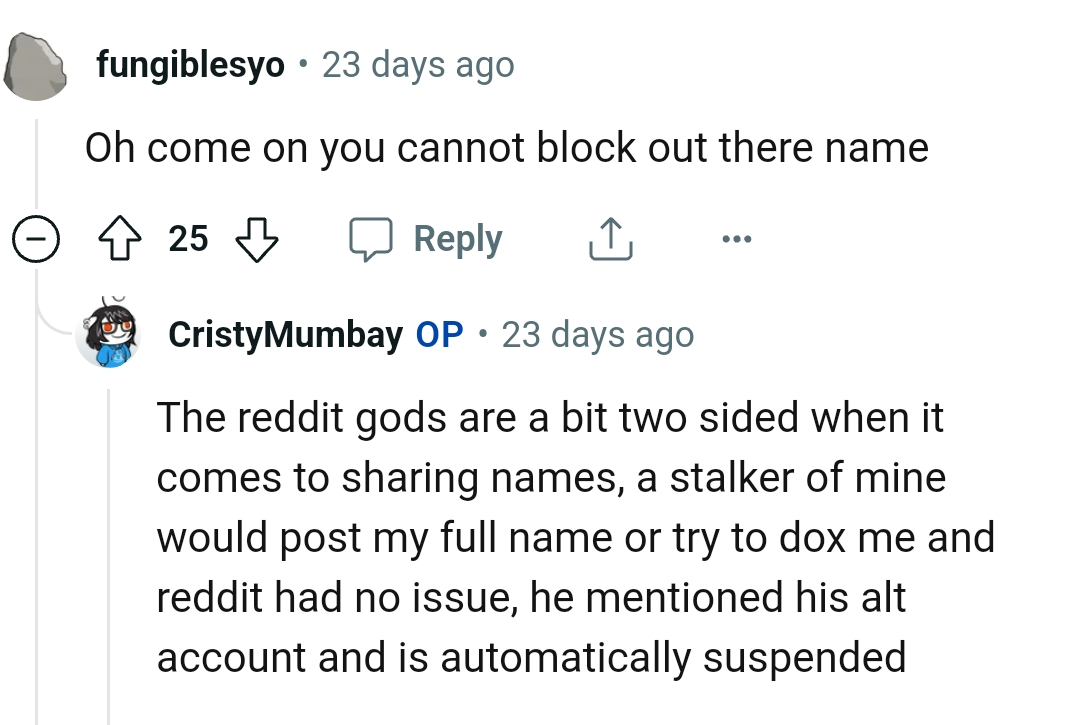The height and width of the screenshot is (725, 1080).
Task: Click fungiblesyo's "23 days ago" timestamp
Action: click(418, 66)
